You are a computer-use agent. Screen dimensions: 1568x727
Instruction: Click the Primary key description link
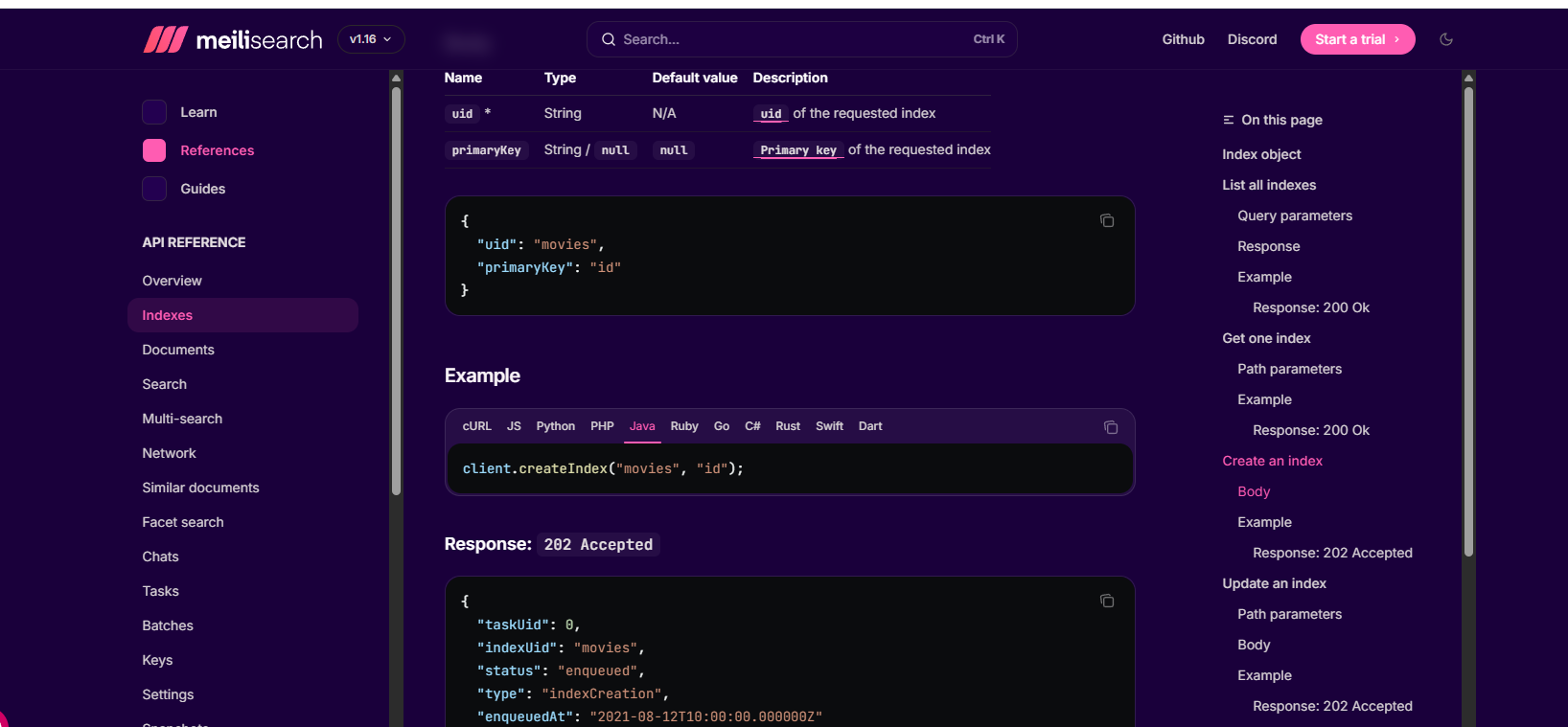click(797, 150)
